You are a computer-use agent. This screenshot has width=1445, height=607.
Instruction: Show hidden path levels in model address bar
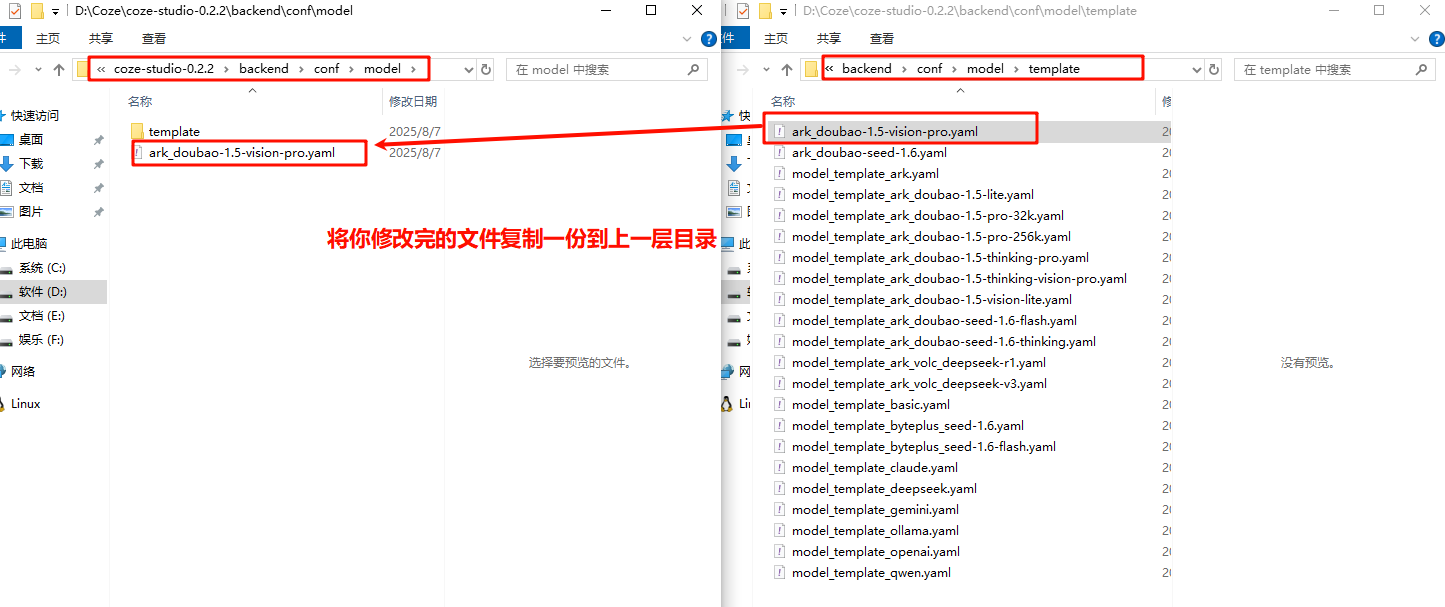[101, 69]
